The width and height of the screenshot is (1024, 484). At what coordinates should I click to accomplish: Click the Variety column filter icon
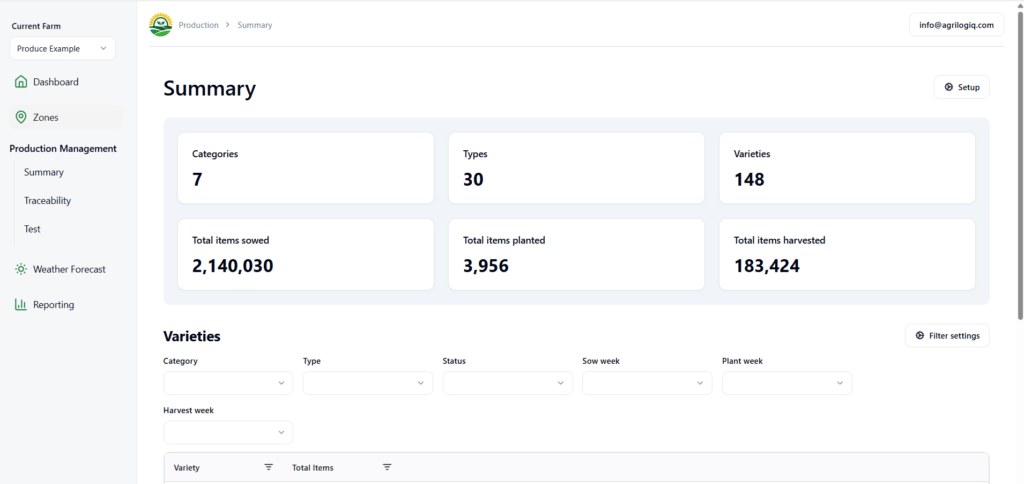(268, 467)
